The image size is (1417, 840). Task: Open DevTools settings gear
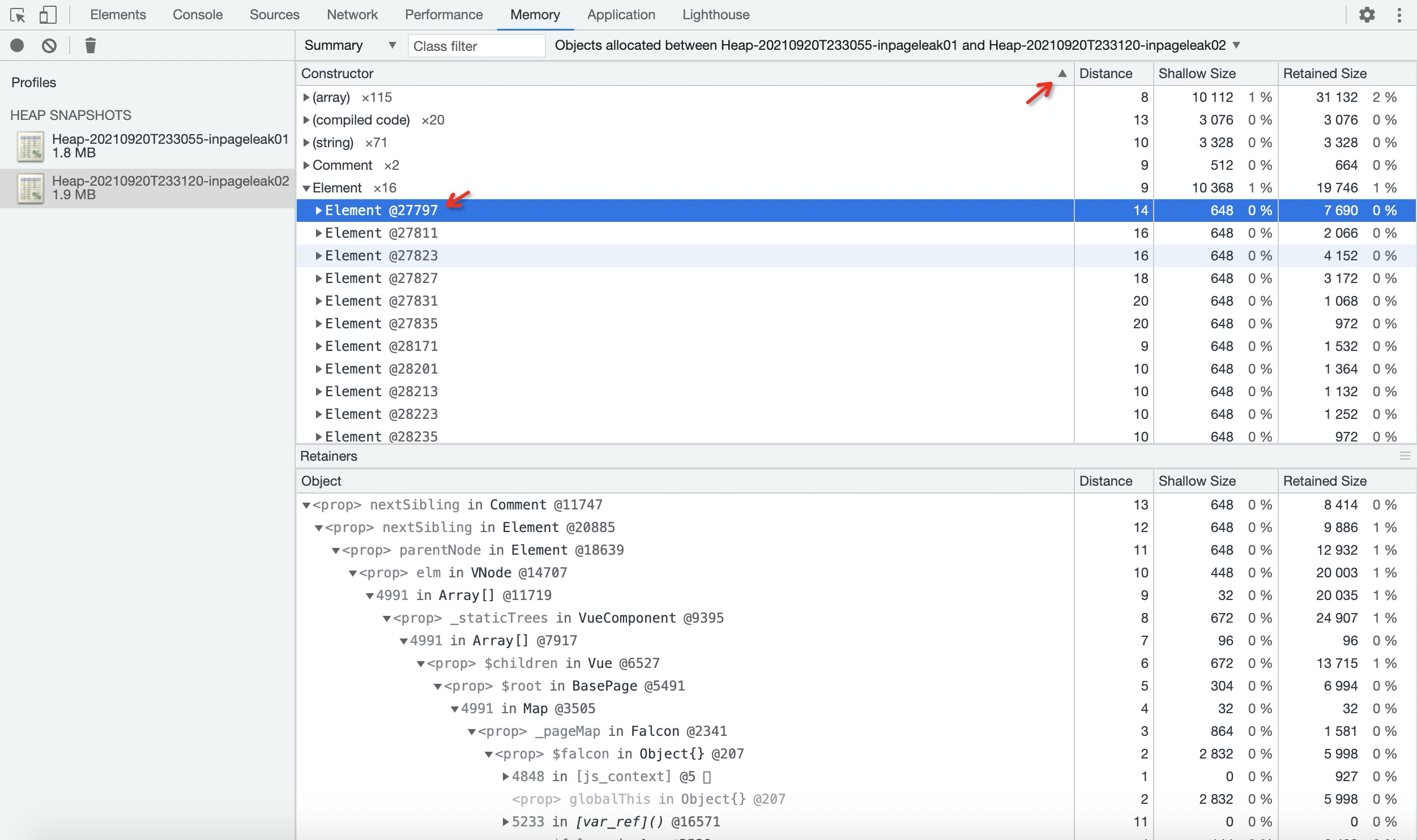click(1367, 15)
